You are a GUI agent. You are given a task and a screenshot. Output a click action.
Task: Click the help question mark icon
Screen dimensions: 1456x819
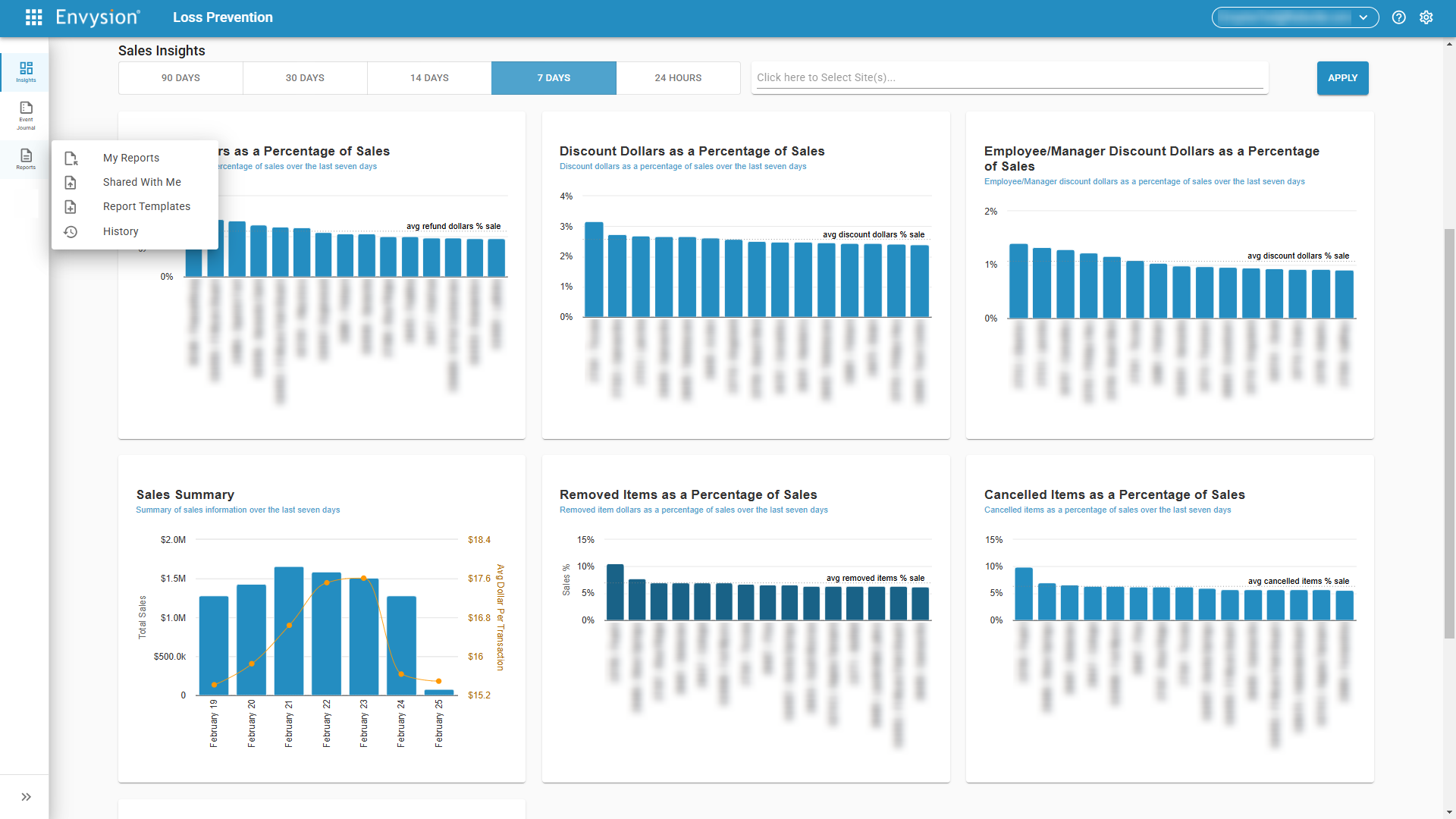click(1399, 17)
